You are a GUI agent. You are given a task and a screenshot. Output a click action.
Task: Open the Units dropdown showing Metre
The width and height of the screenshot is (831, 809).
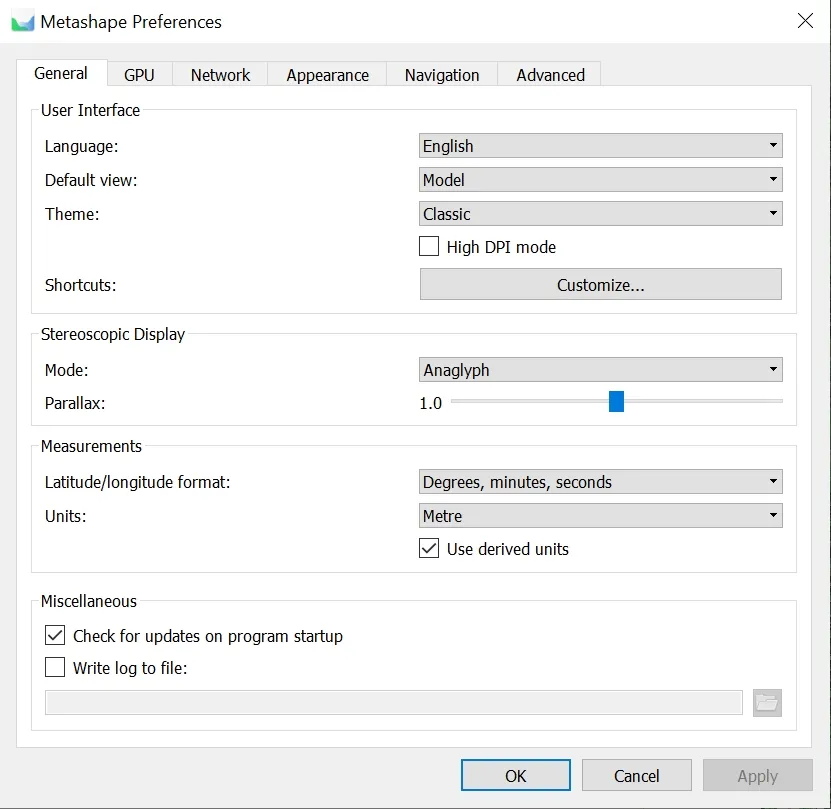coord(600,516)
